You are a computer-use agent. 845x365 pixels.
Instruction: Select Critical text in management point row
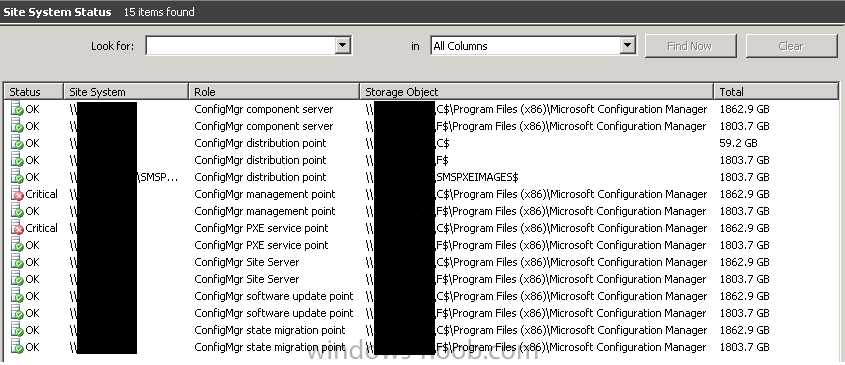41,194
